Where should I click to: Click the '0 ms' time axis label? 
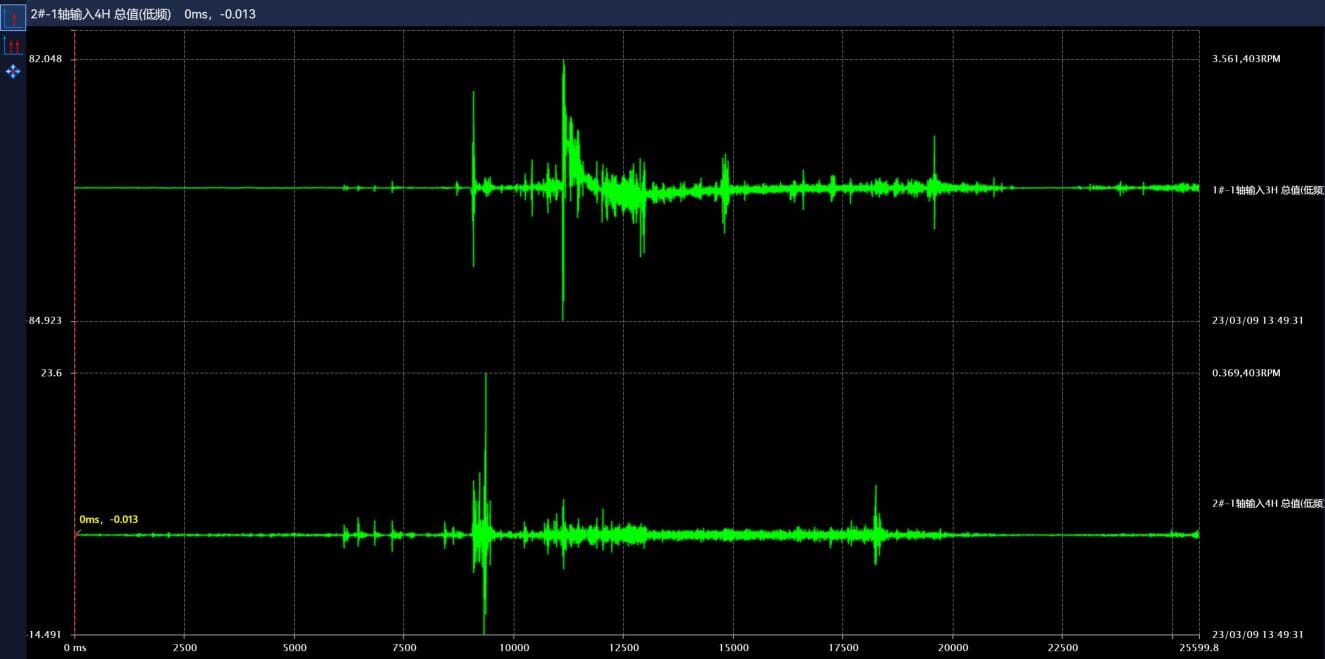click(76, 648)
